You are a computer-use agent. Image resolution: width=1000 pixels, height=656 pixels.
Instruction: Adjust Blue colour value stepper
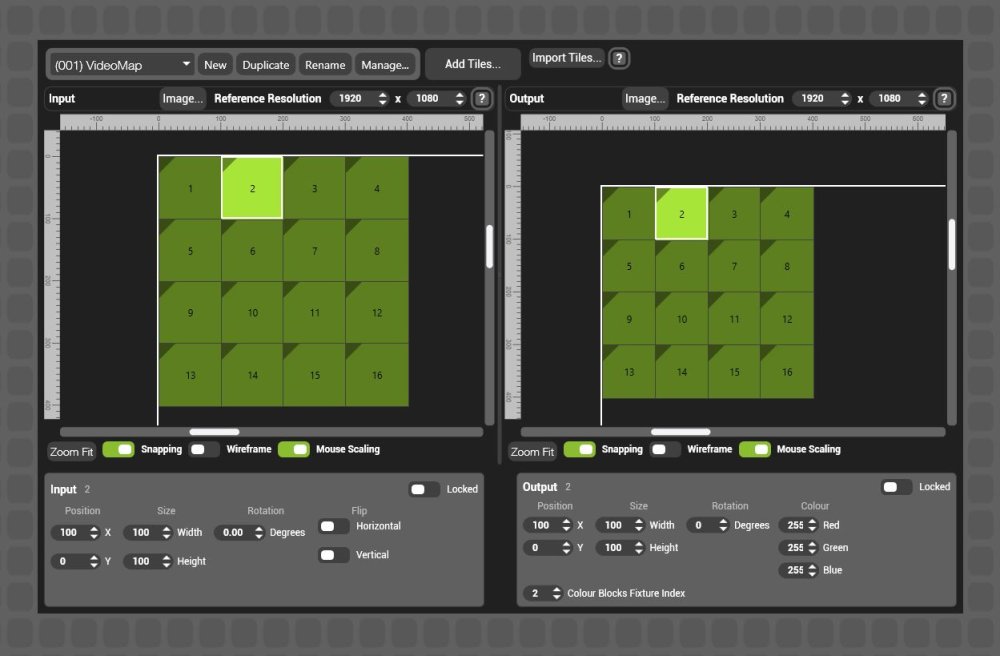(x=812, y=570)
